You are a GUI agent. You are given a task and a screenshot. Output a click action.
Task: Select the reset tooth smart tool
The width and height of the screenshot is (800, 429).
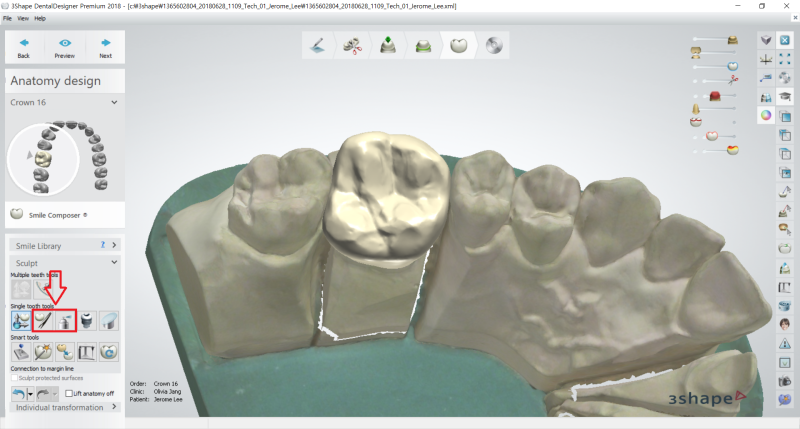[x=109, y=352]
